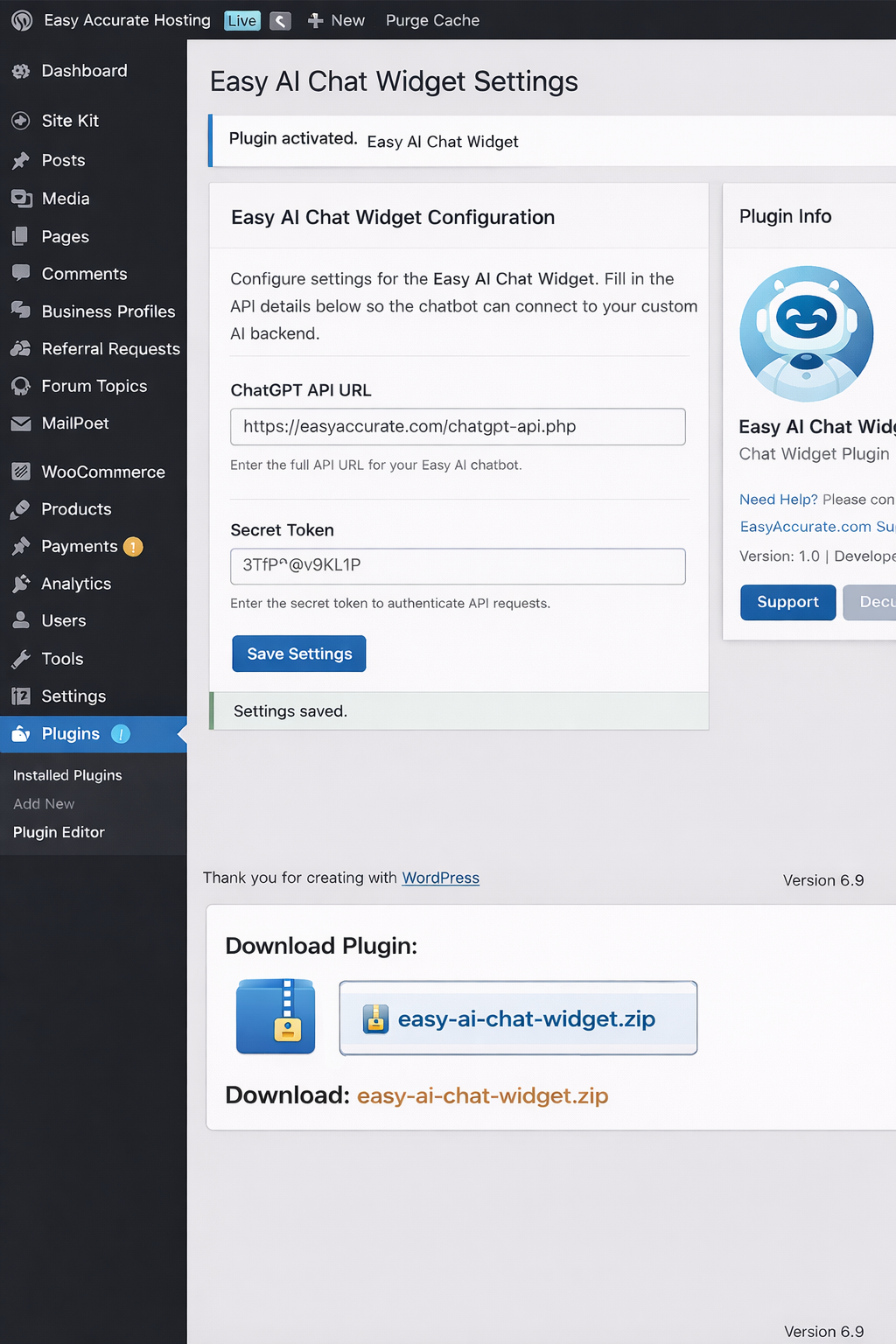Click the Need Help? text
Screen dimensions: 896x1344
click(x=778, y=500)
